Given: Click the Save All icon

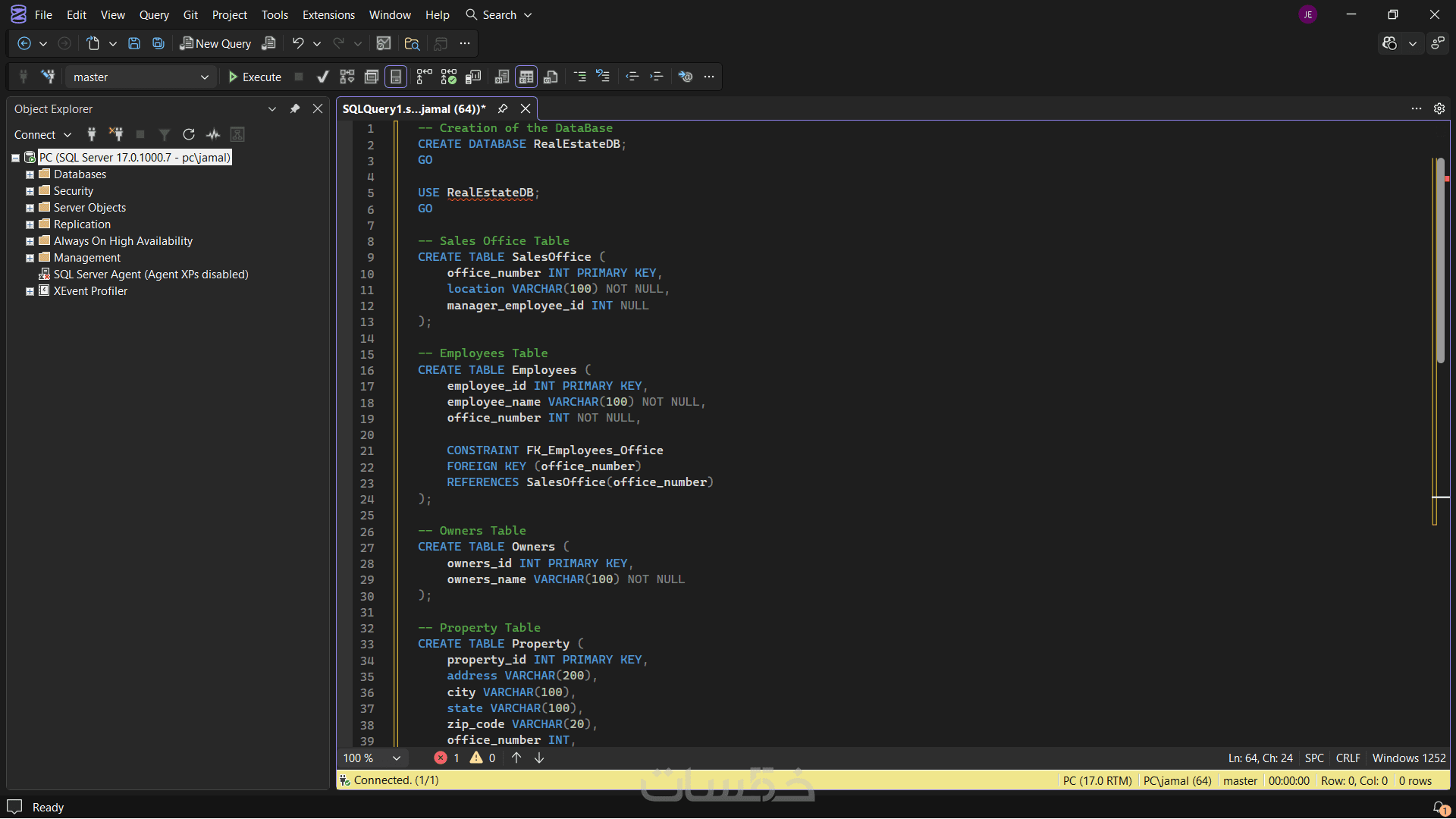Looking at the screenshot, I should click(158, 43).
